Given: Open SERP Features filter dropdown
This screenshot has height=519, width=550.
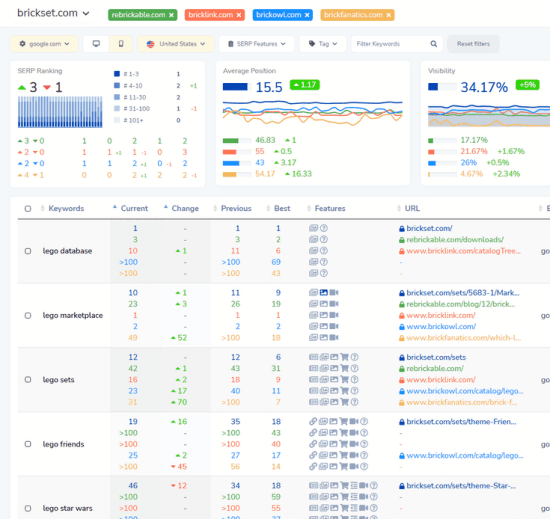Looking at the screenshot, I should coord(256,44).
